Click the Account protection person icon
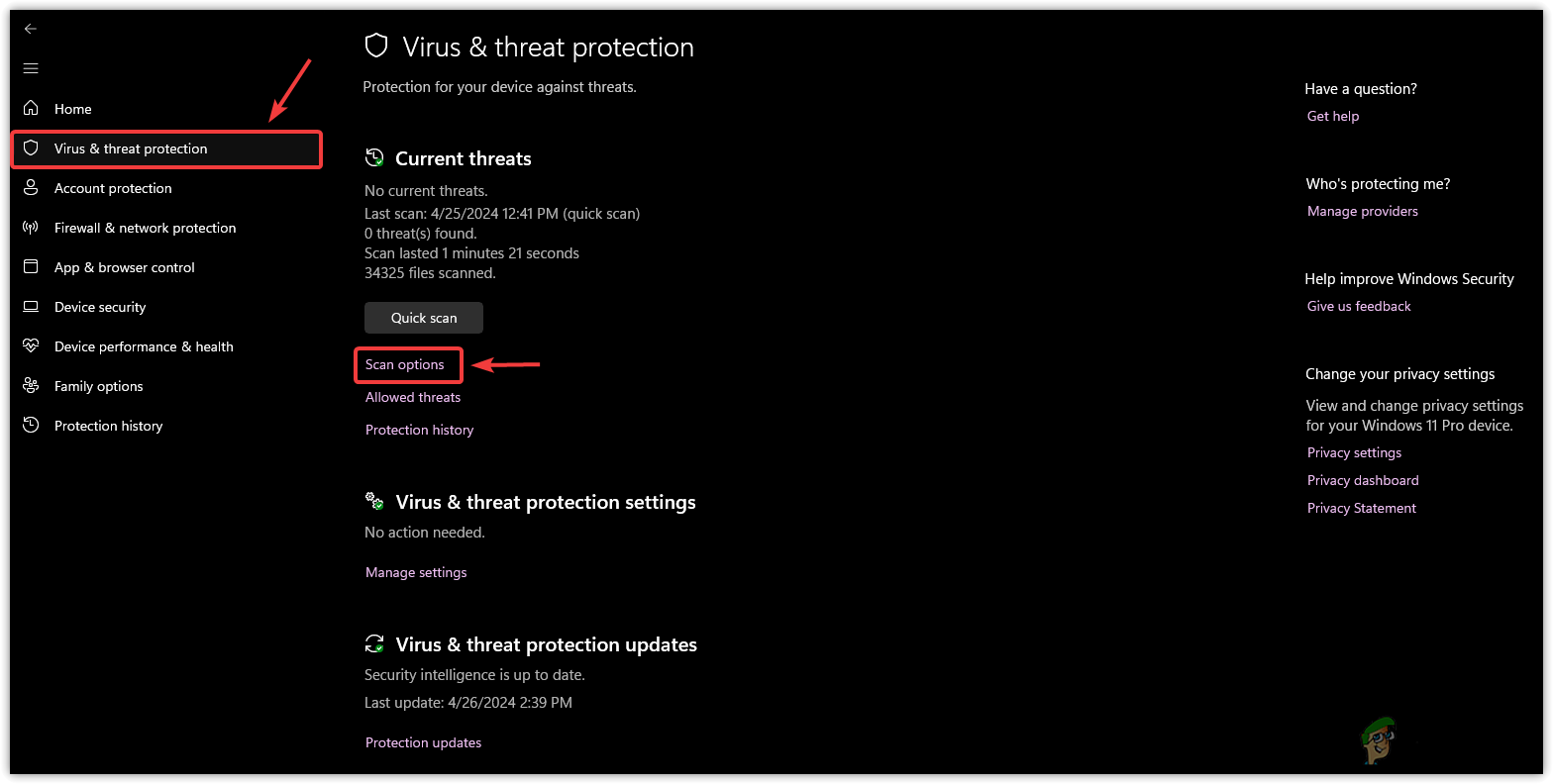 (x=31, y=188)
